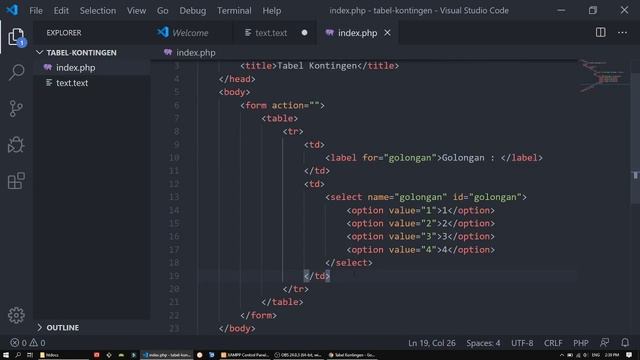This screenshot has width=640, height=360.
Task: Click Ln 19, Col 26 in status bar
Action: click(x=432, y=343)
